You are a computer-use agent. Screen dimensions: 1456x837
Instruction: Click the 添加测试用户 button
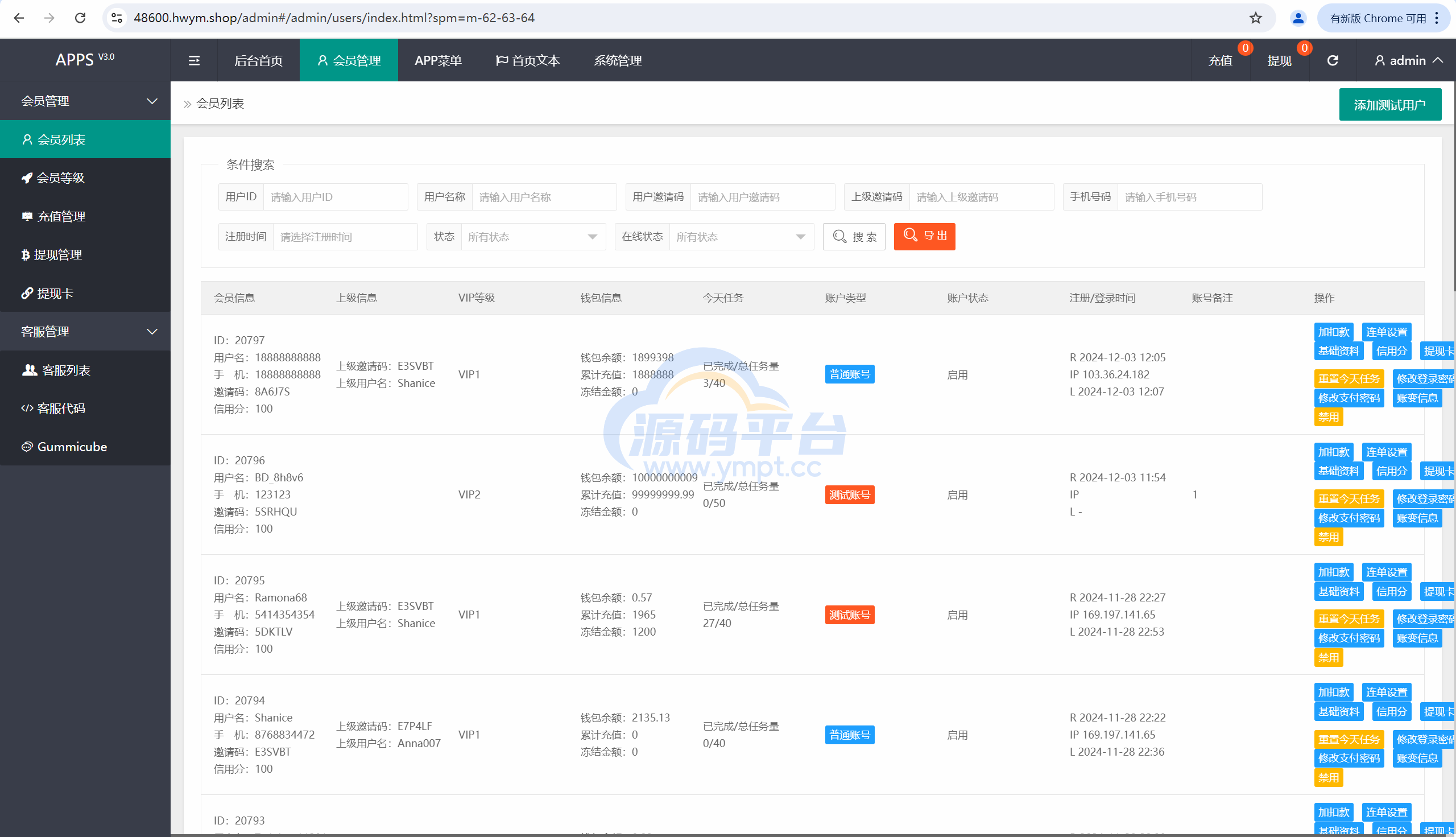point(1389,105)
